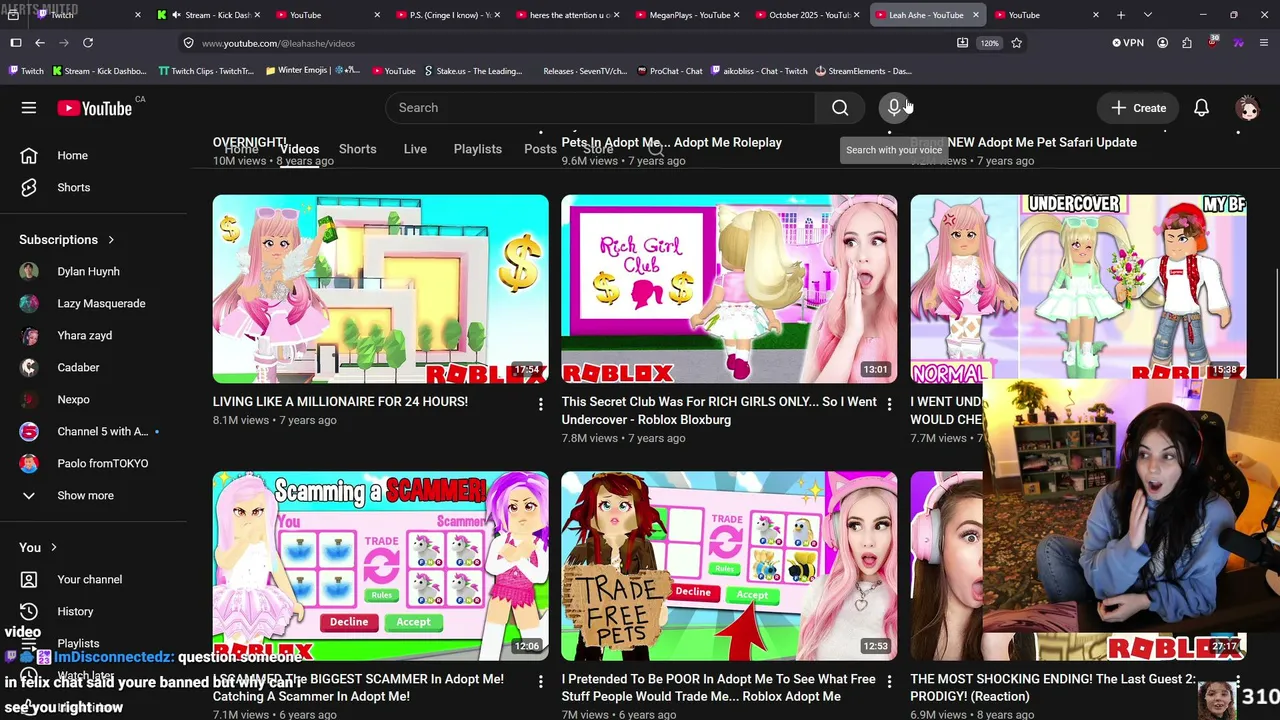Open action menu for BIGGEST SCAMMER video
This screenshot has width=1280, height=720.
[540, 681]
